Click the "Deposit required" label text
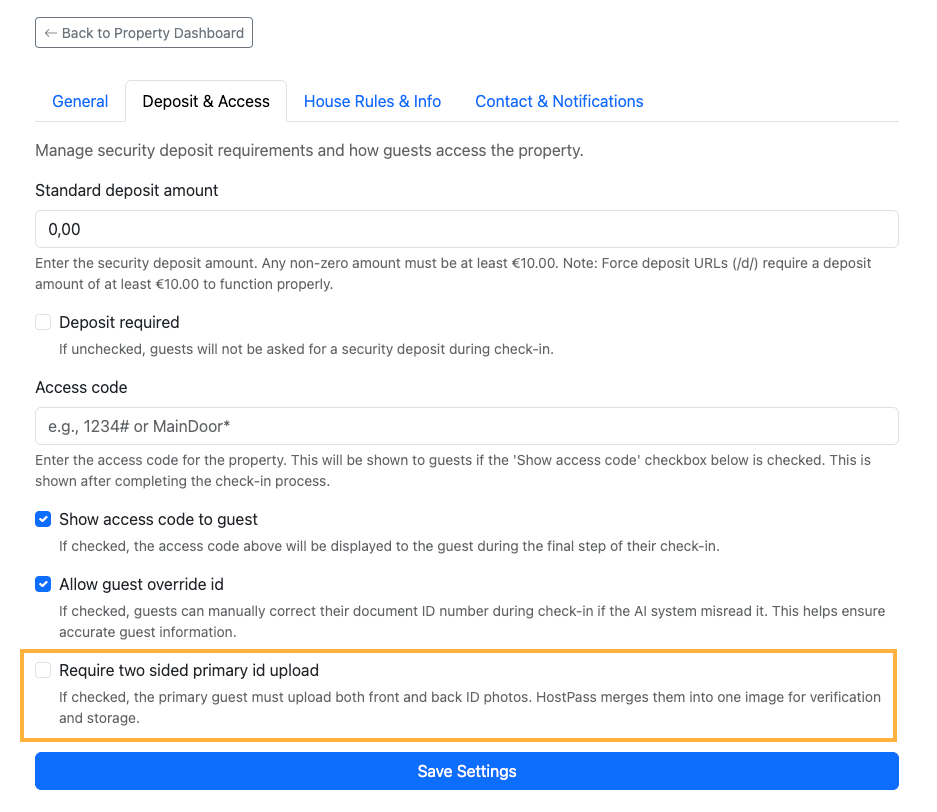 (x=119, y=322)
